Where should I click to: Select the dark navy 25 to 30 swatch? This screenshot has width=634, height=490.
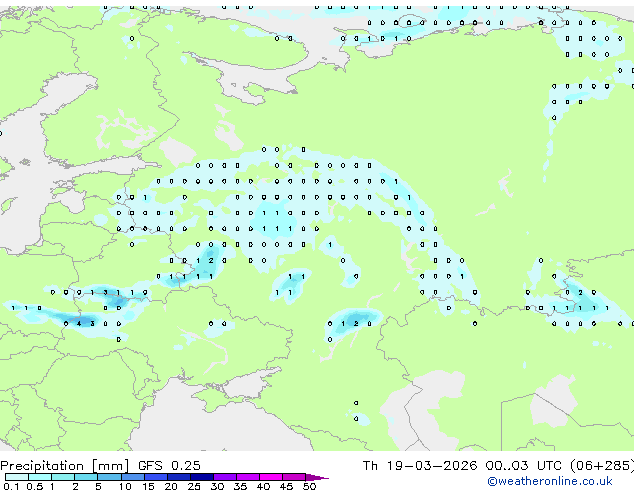click(202, 477)
